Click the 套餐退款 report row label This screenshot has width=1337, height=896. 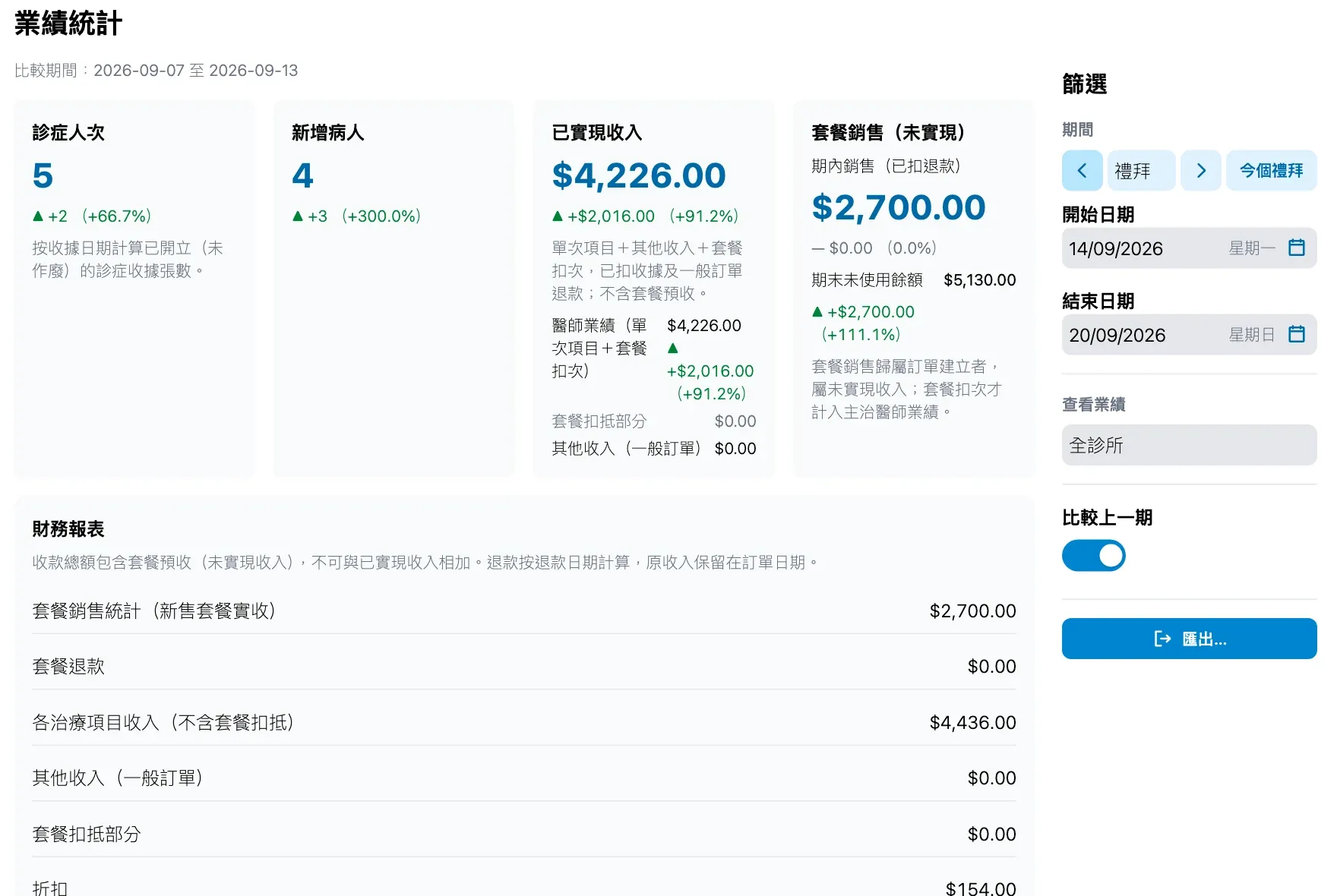click(x=68, y=667)
